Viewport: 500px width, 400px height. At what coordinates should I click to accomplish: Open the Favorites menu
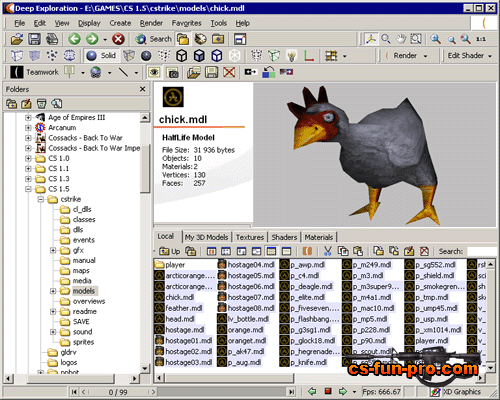pos(186,23)
